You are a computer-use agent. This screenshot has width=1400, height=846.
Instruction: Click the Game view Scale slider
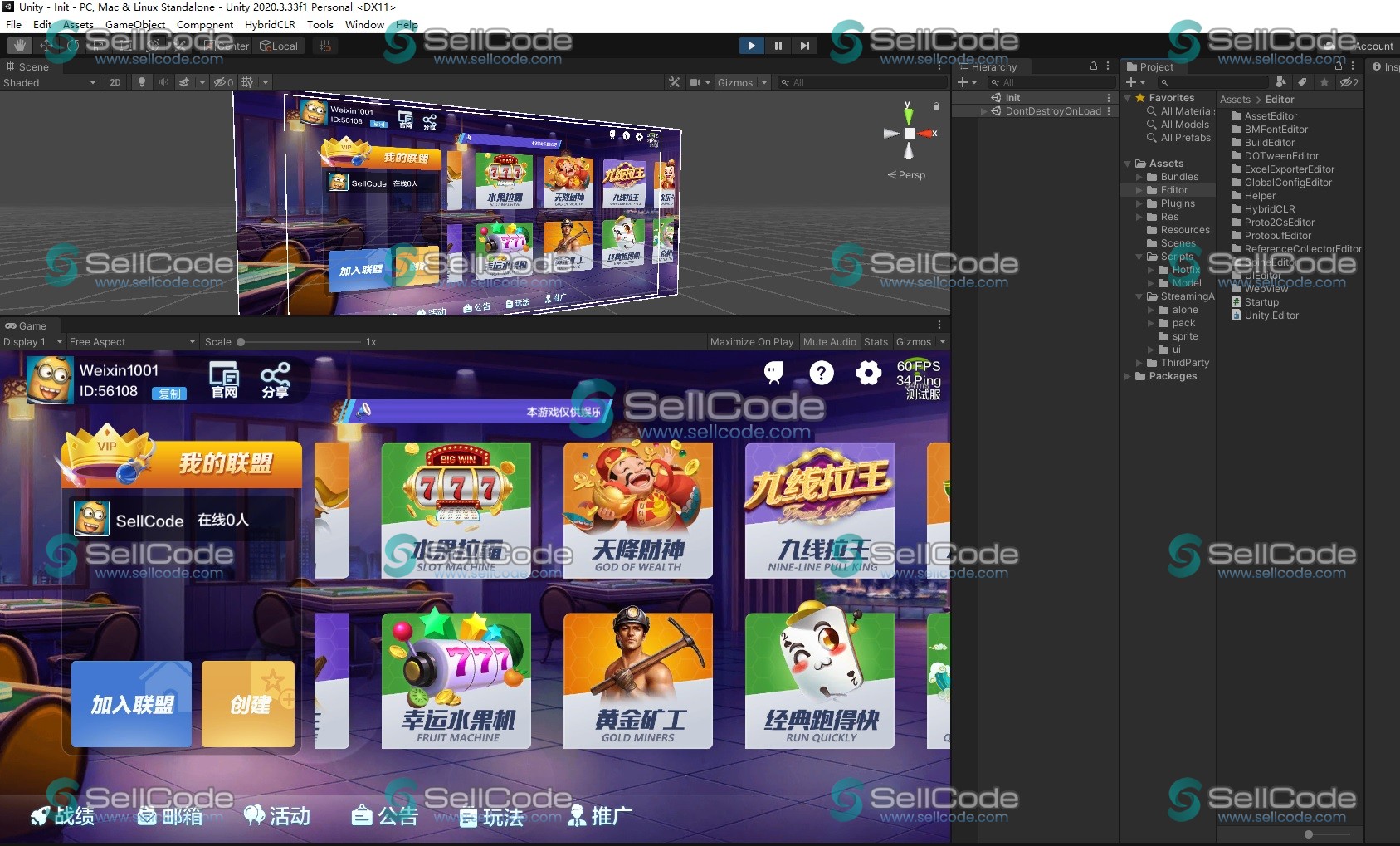pyautogui.click(x=241, y=341)
